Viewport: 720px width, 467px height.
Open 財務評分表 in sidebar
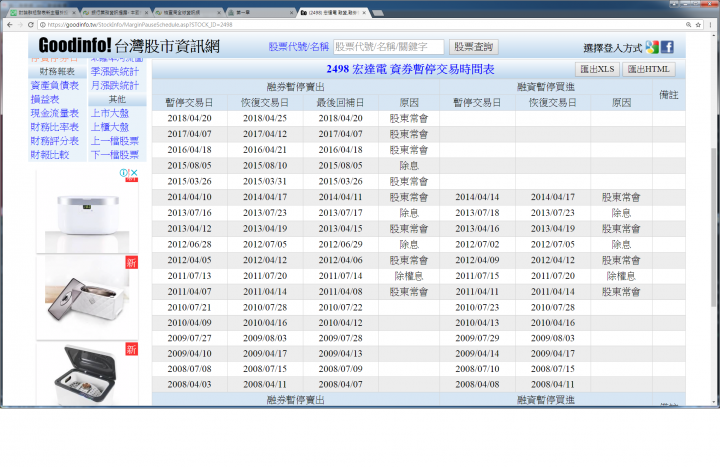coord(55,141)
